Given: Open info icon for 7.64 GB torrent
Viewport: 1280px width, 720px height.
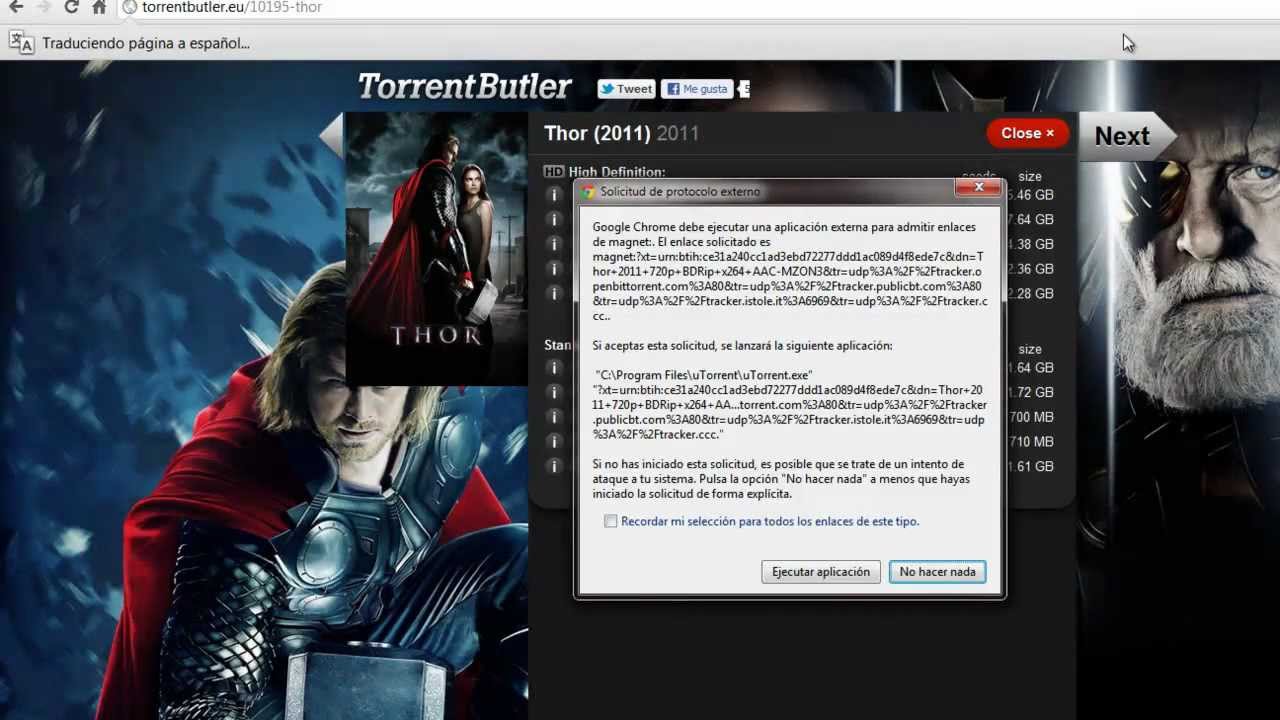Looking at the screenshot, I should point(553,219).
